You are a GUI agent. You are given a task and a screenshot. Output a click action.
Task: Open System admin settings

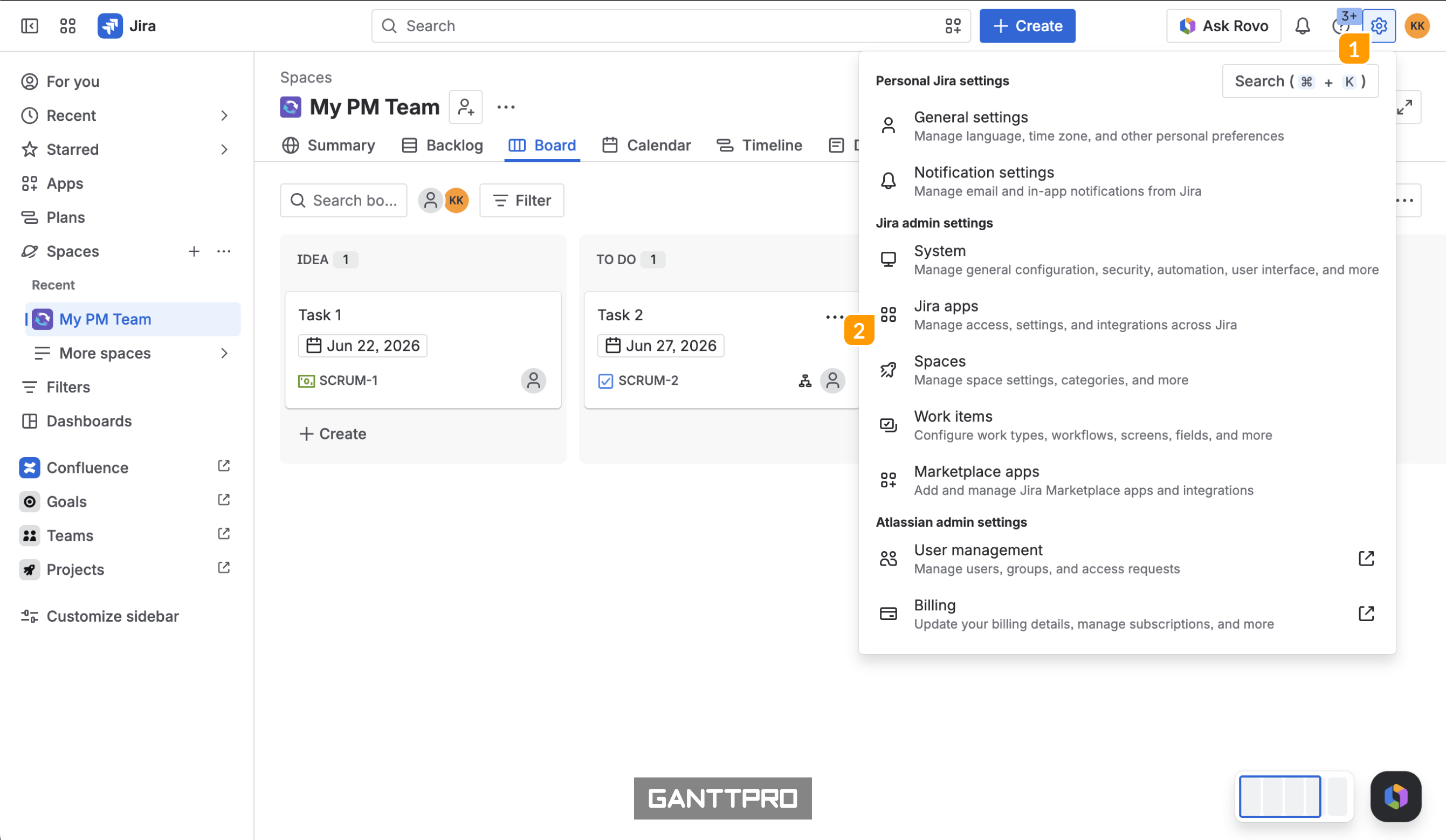click(x=1127, y=260)
